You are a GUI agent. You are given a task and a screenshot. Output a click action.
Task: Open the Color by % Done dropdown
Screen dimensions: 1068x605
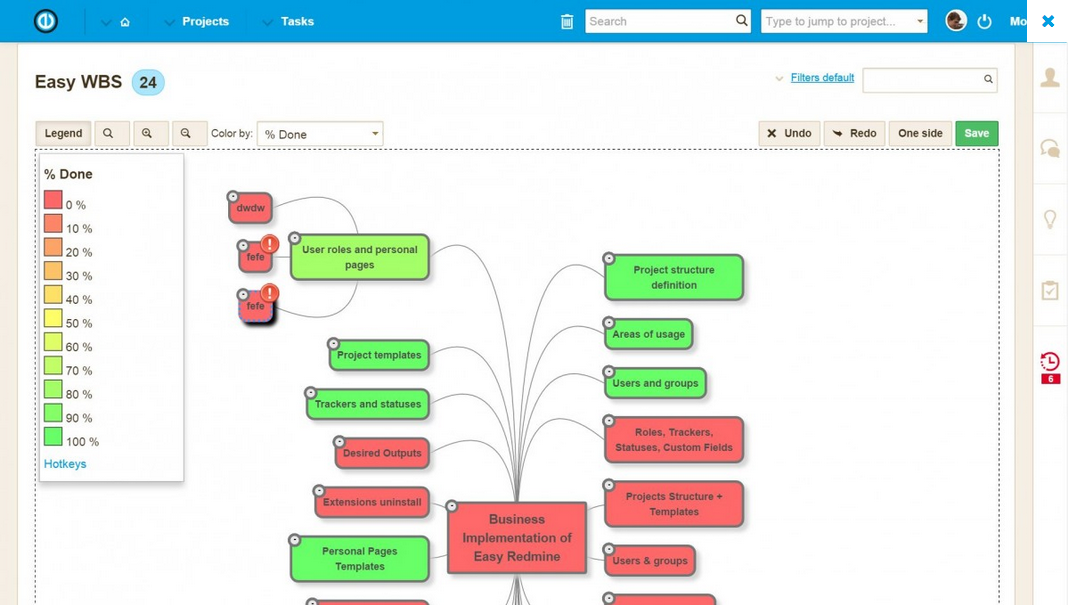[320, 134]
